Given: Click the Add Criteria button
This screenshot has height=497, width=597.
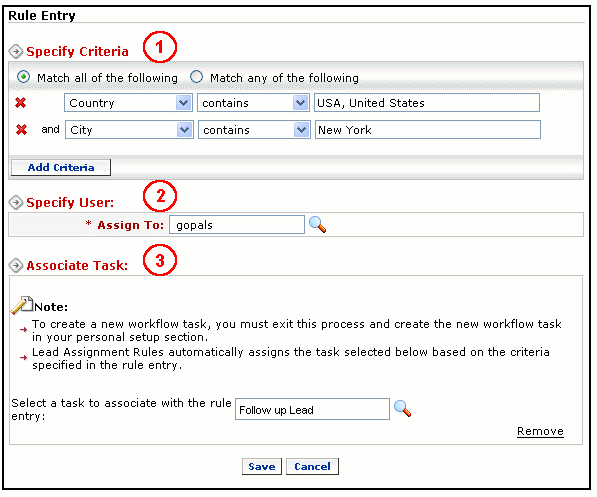Looking at the screenshot, I should tap(61, 168).
